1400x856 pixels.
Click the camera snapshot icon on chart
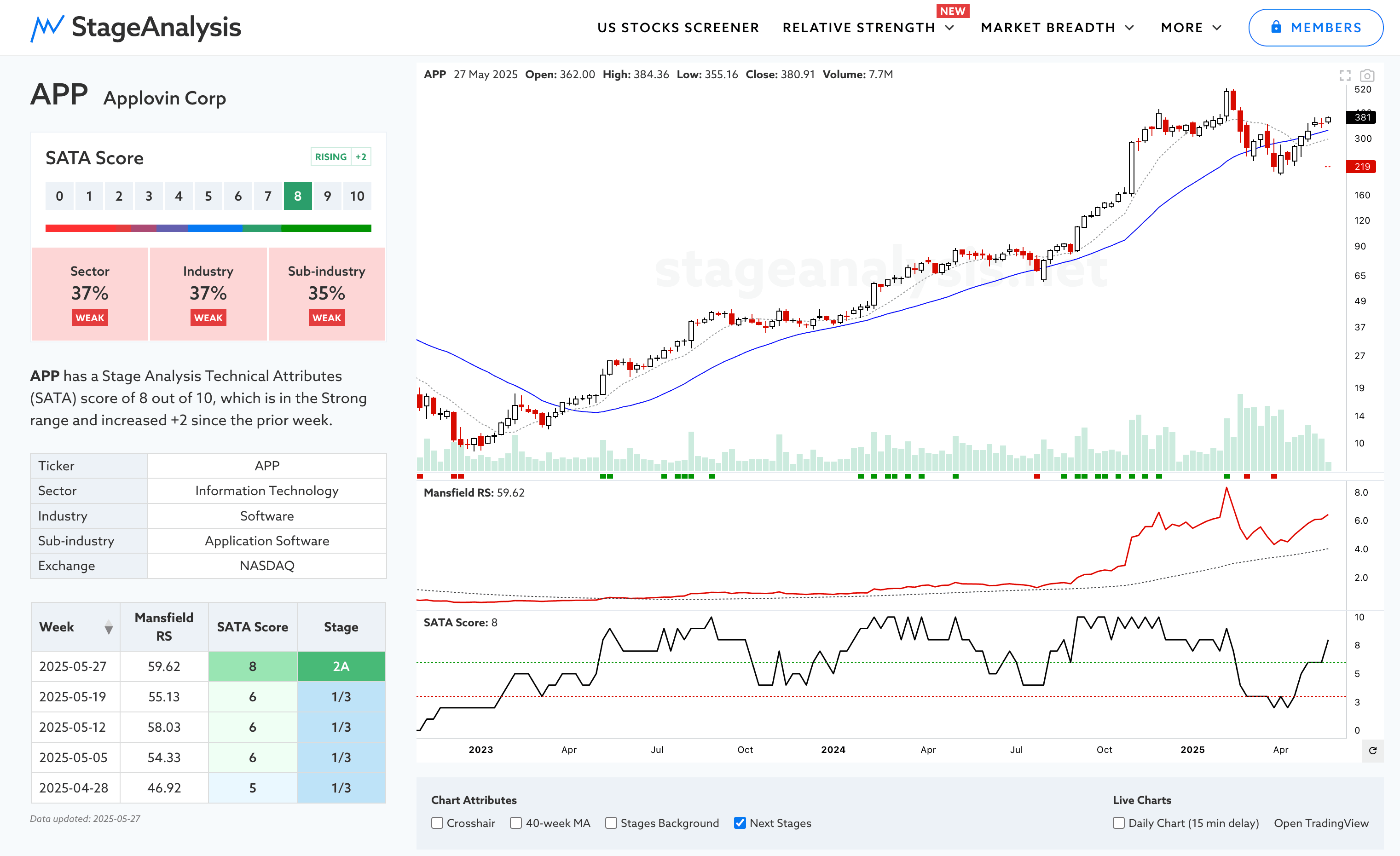tap(1367, 75)
